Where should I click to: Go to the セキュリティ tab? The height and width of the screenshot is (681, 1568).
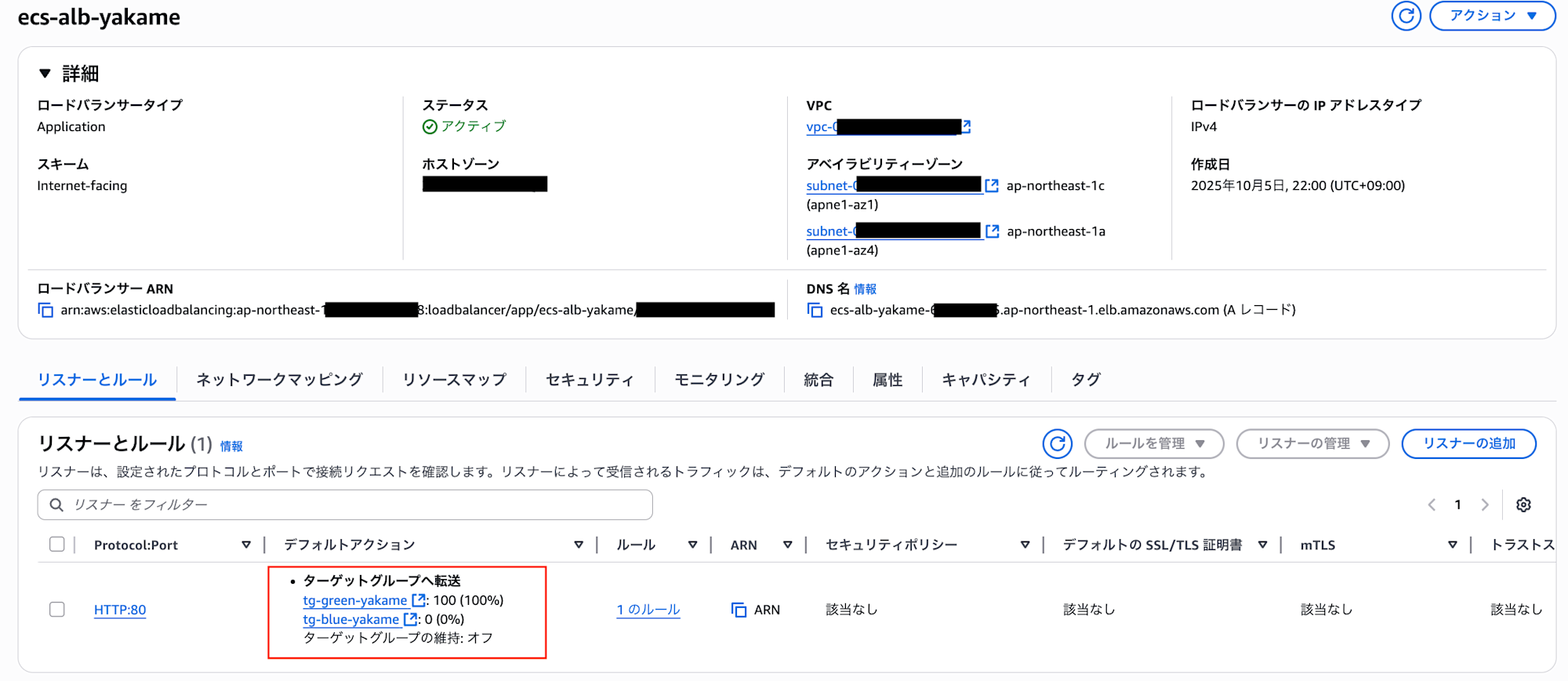click(x=590, y=380)
